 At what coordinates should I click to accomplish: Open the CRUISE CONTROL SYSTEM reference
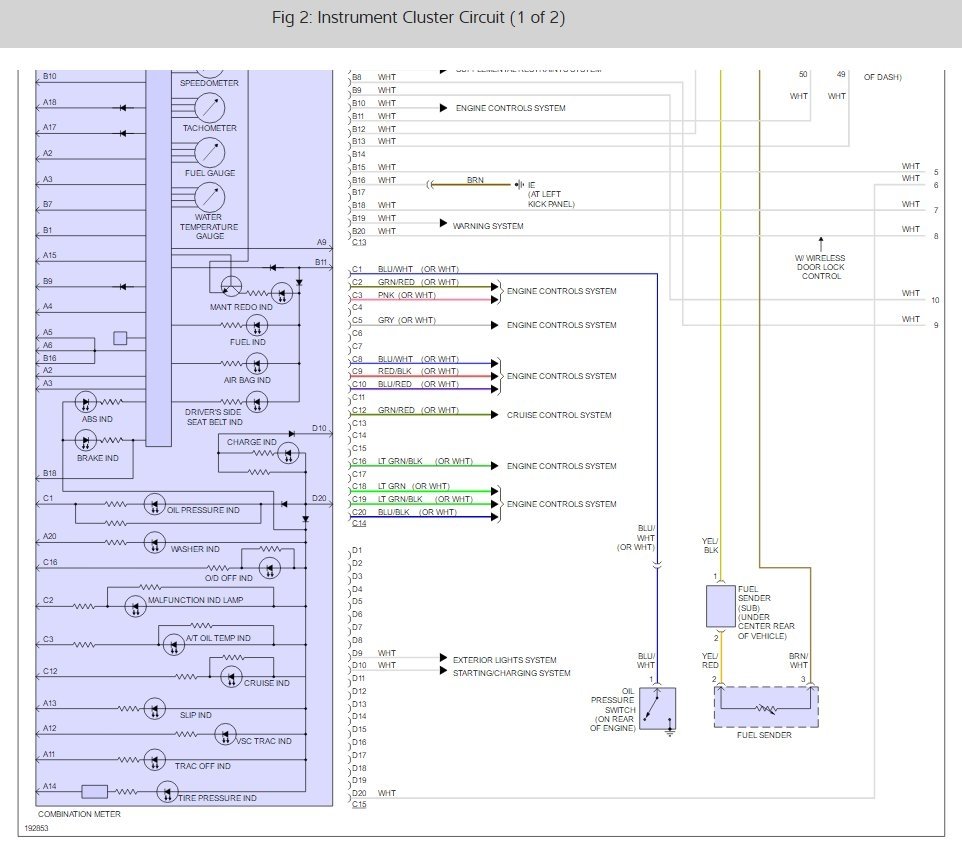[558, 415]
